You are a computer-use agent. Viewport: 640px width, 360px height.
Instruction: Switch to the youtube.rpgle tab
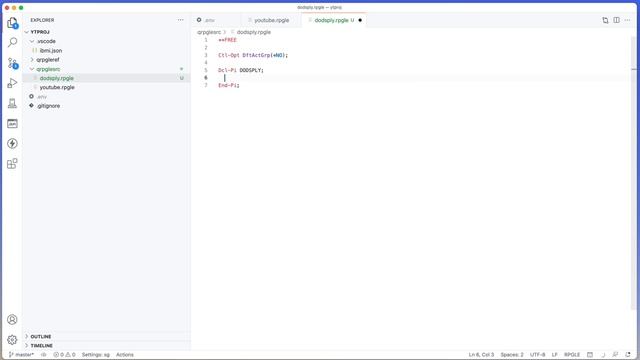pyautogui.click(x=271, y=20)
